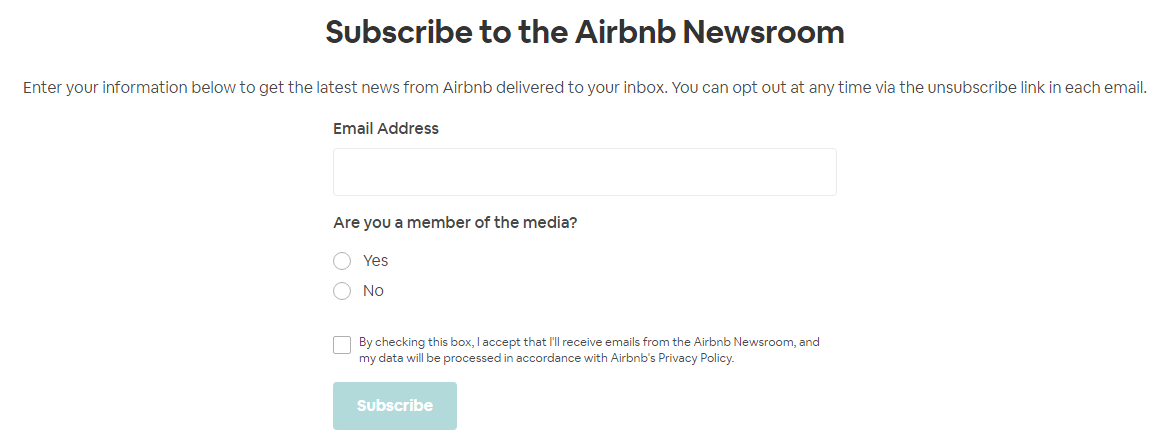1171x448 pixels.
Task: Check the email consent checkbox
Action: (x=342, y=345)
